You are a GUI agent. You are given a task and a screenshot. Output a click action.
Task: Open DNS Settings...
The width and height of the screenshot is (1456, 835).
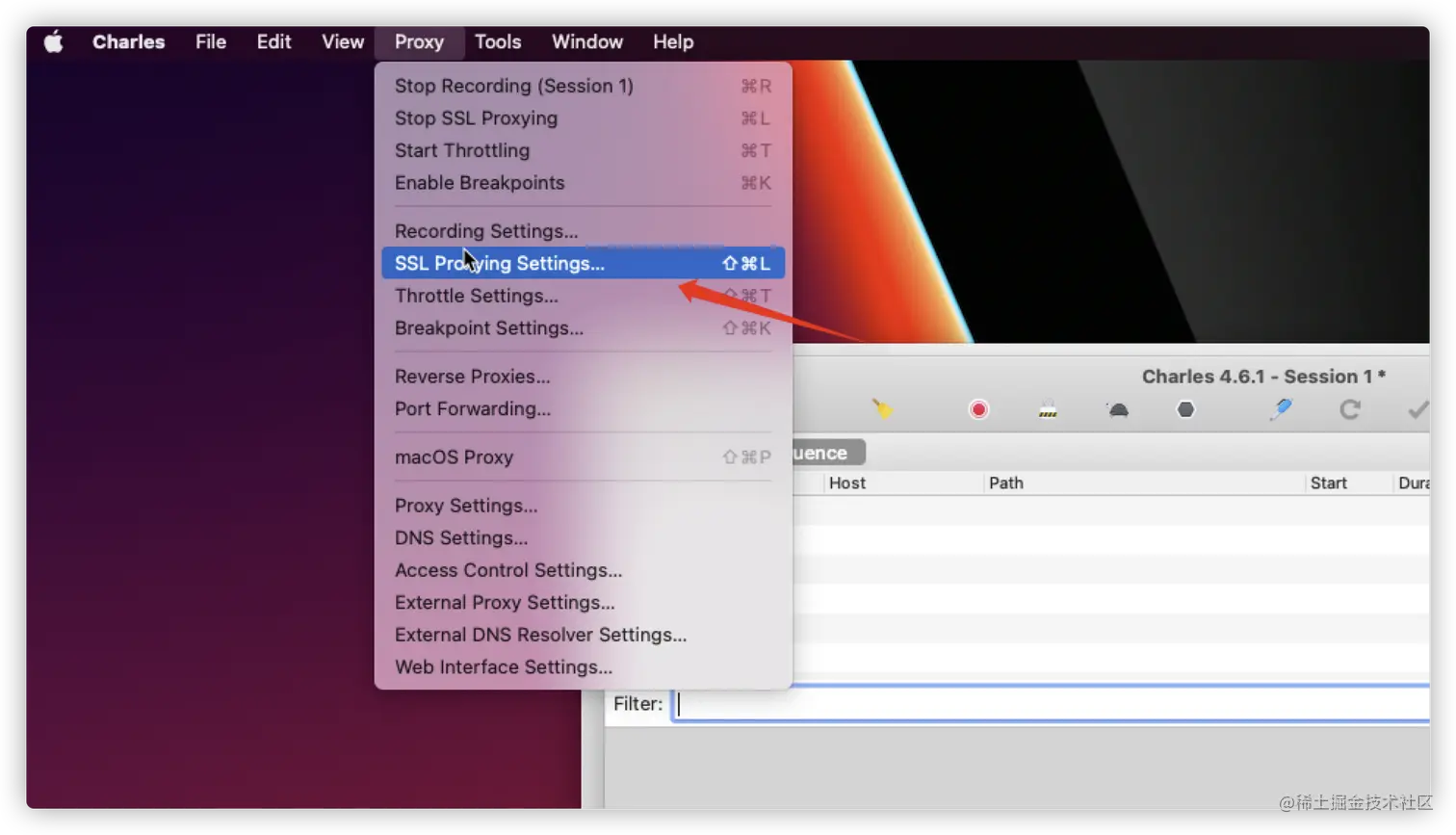coord(583,537)
